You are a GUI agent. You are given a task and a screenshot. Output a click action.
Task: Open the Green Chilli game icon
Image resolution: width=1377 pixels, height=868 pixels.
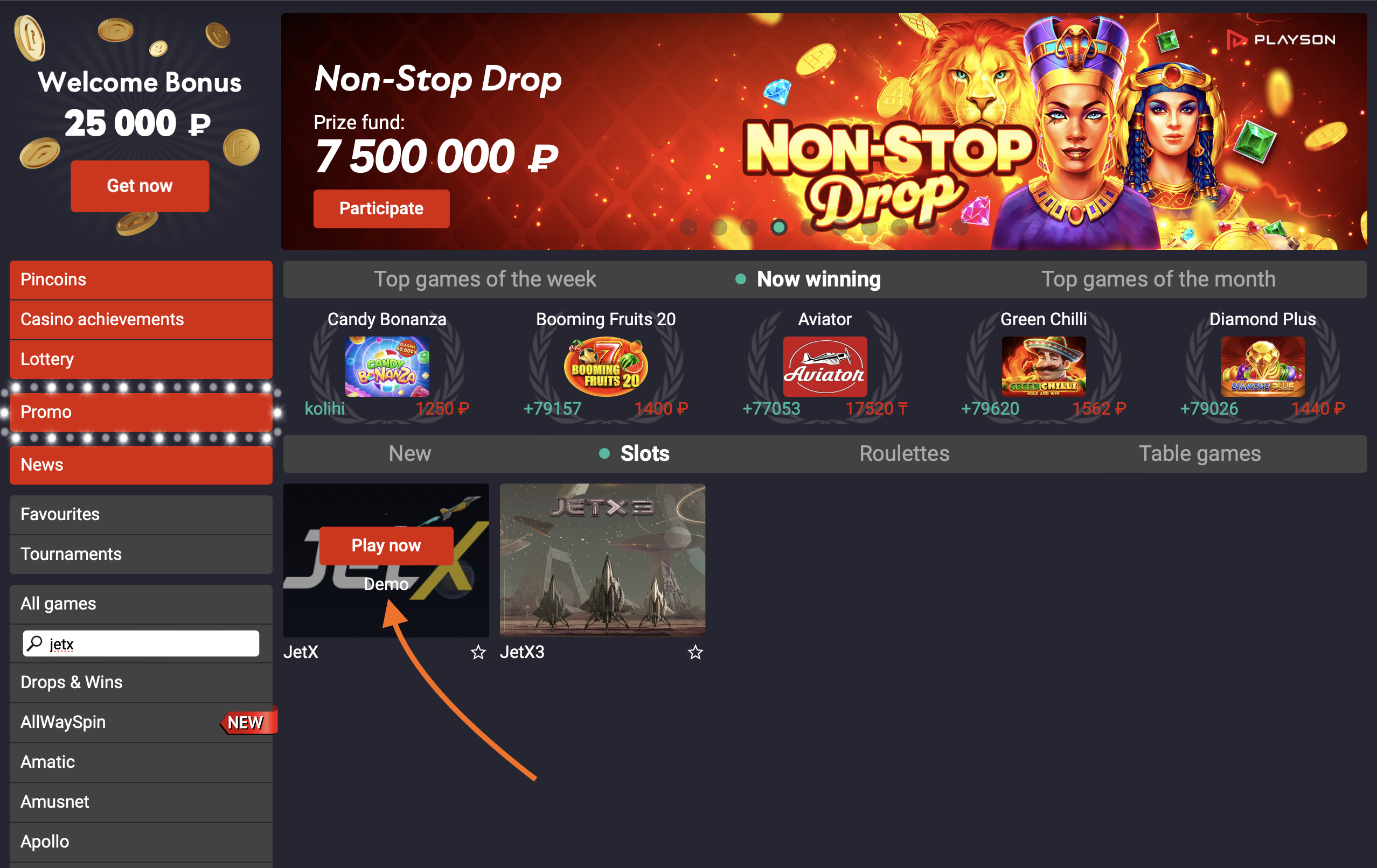click(1044, 366)
